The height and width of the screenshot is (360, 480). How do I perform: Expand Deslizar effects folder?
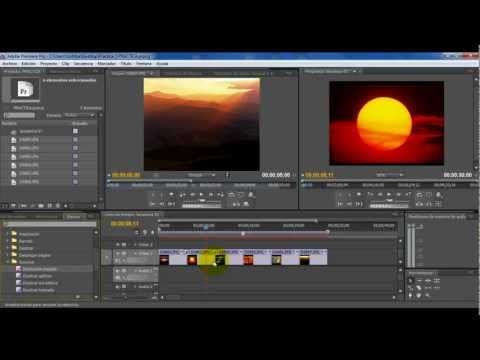(8, 248)
